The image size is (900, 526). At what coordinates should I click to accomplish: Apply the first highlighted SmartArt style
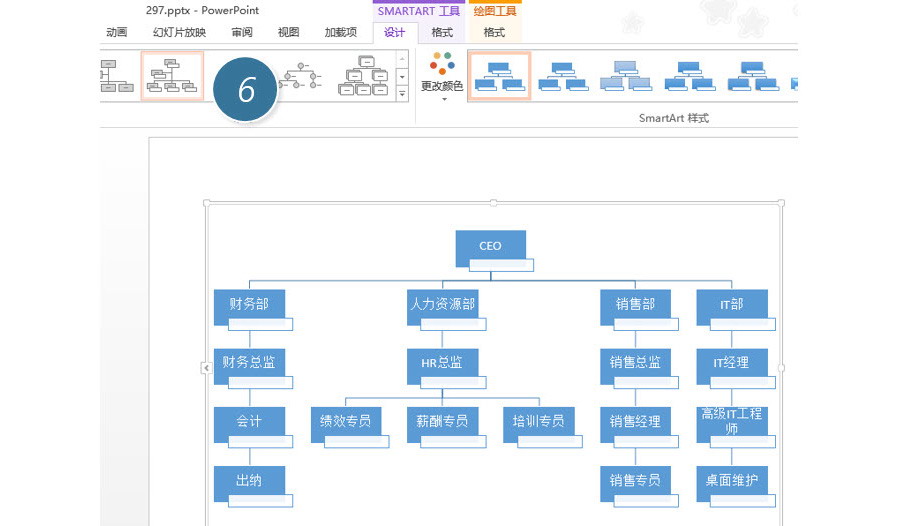[499, 77]
